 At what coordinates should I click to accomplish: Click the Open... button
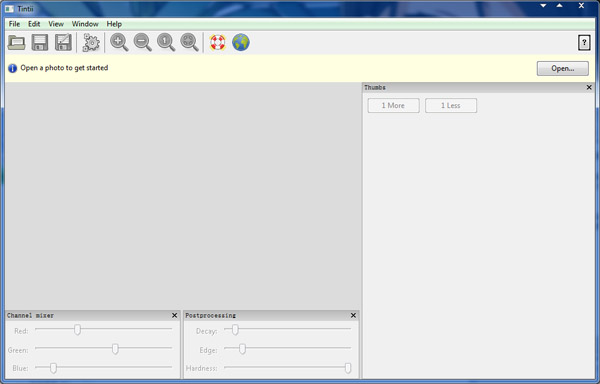(562, 68)
